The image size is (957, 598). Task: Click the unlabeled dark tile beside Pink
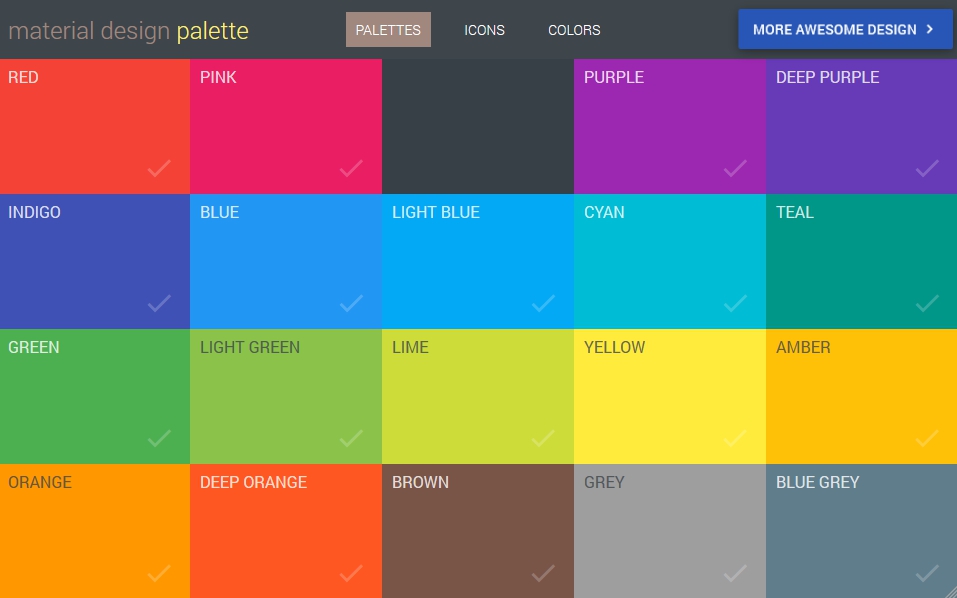coord(477,125)
